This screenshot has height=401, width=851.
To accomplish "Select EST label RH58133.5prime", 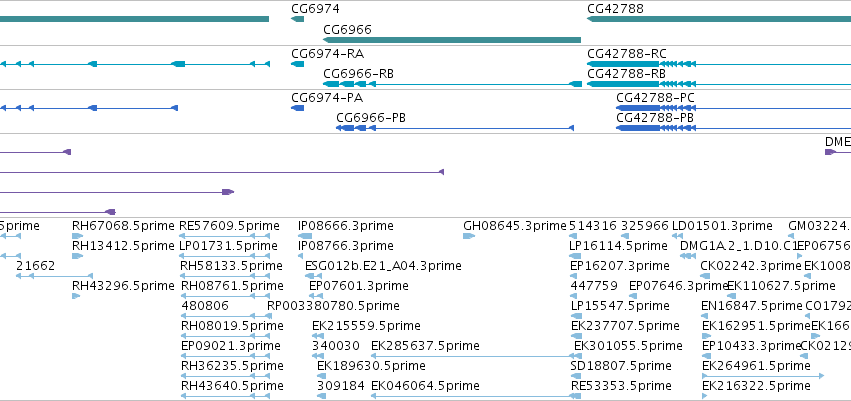I will pos(232,266).
